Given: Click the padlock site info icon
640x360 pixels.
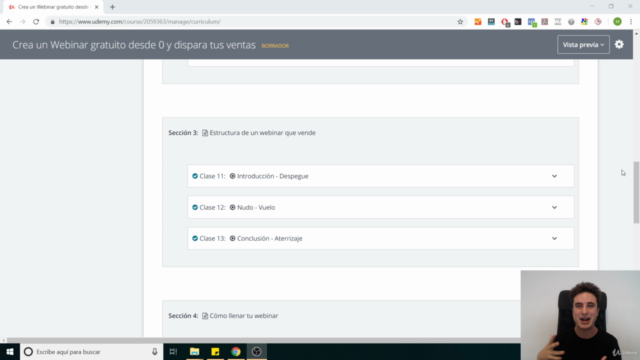Looking at the screenshot, I should (x=52, y=22).
